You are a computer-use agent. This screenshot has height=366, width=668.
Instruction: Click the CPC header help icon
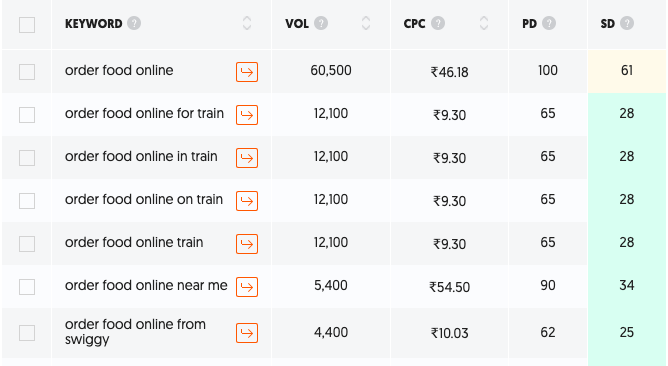coord(438,23)
